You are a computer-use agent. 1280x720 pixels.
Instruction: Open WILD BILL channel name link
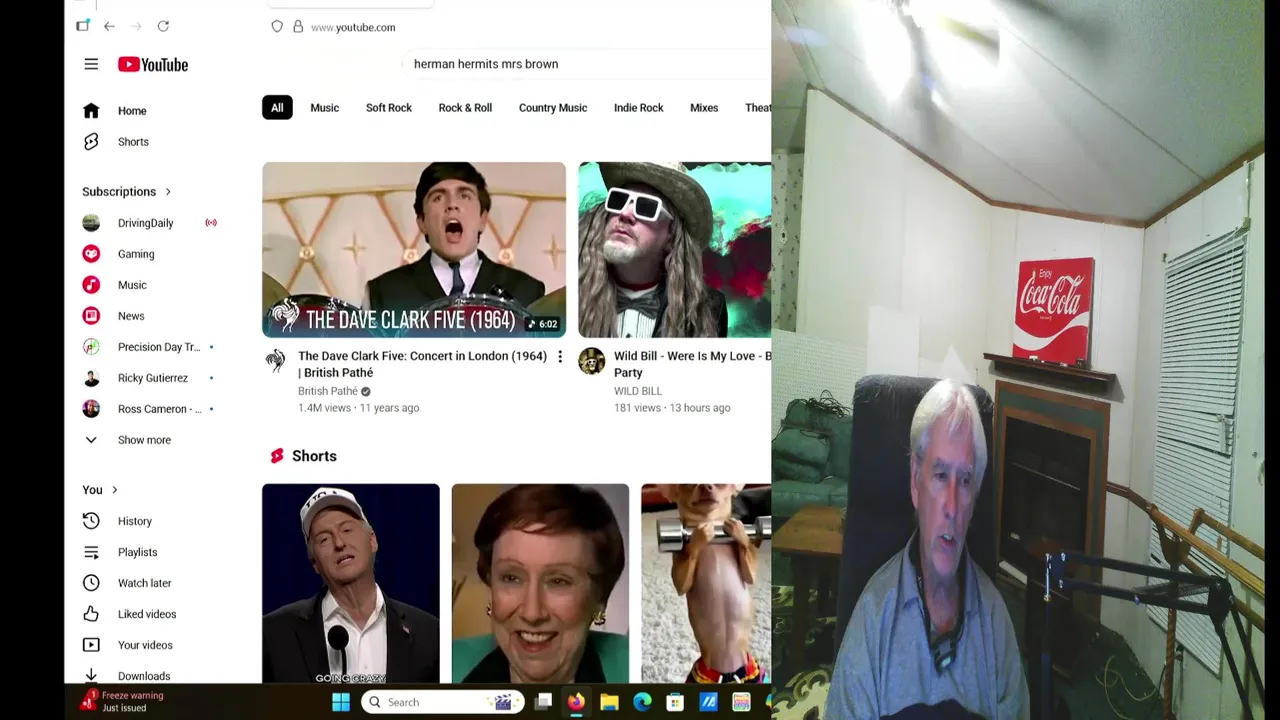[x=638, y=391]
